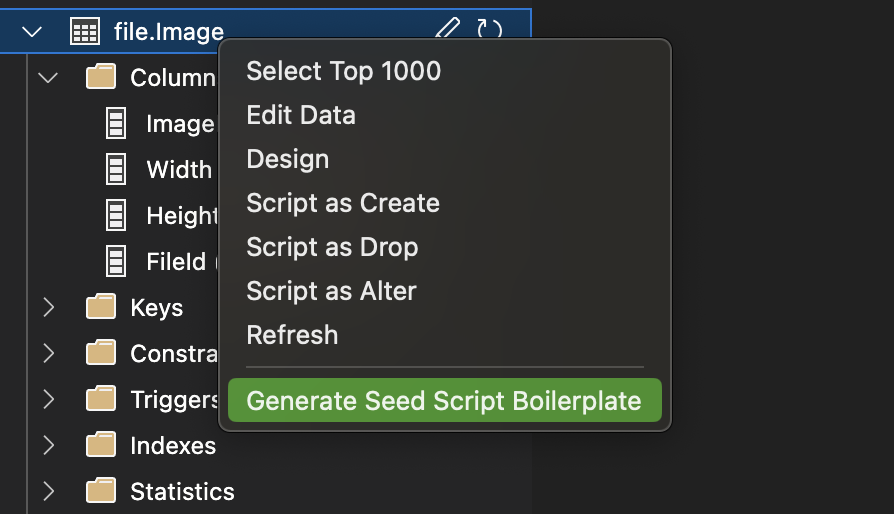Select Edit Data menu option

tap(300, 115)
